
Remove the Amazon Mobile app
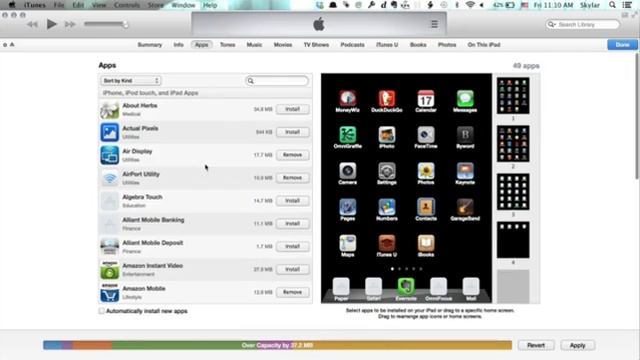292,292
